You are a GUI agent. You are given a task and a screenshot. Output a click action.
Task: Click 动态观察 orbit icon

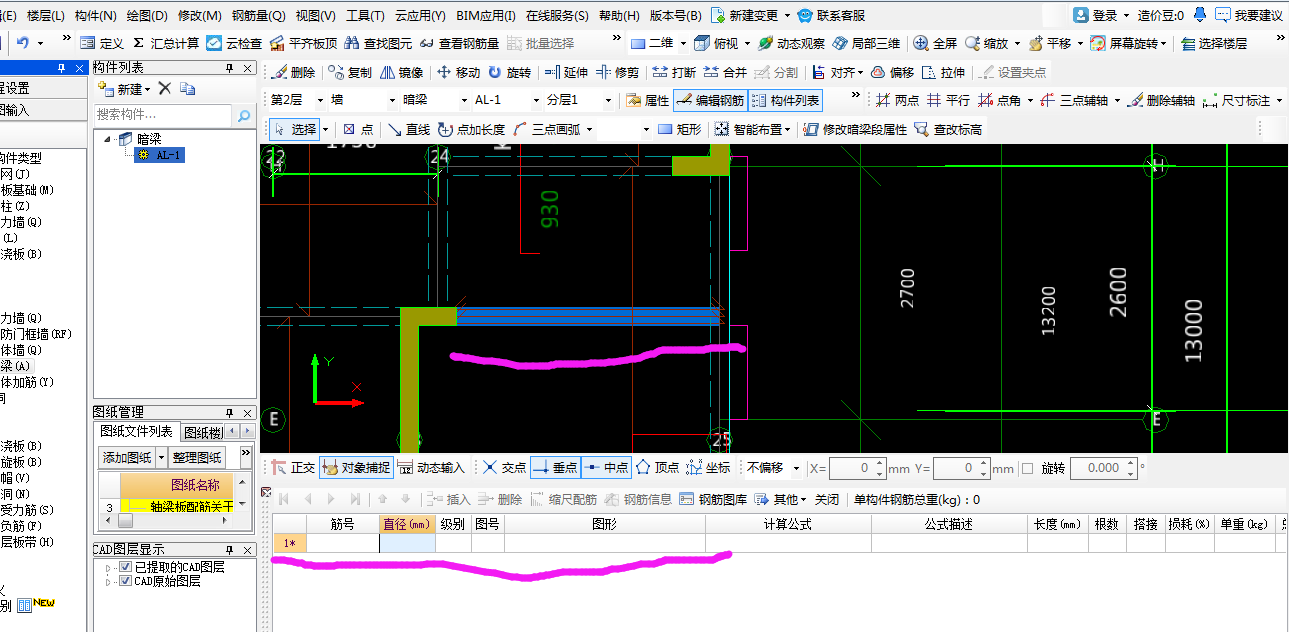tap(765, 43)
